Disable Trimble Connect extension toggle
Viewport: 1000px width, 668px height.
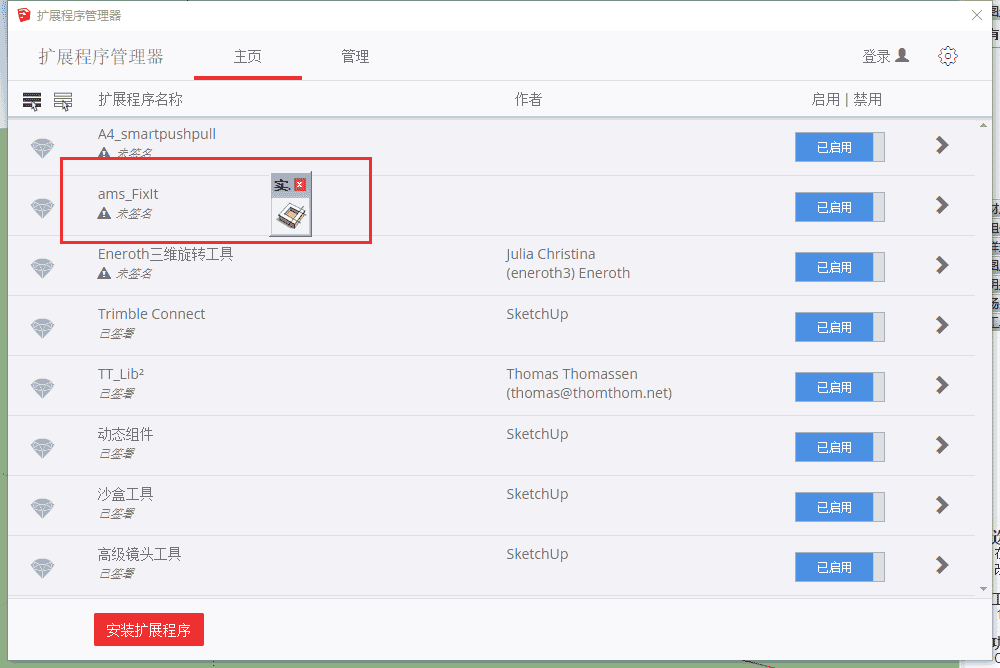(839, 327)
